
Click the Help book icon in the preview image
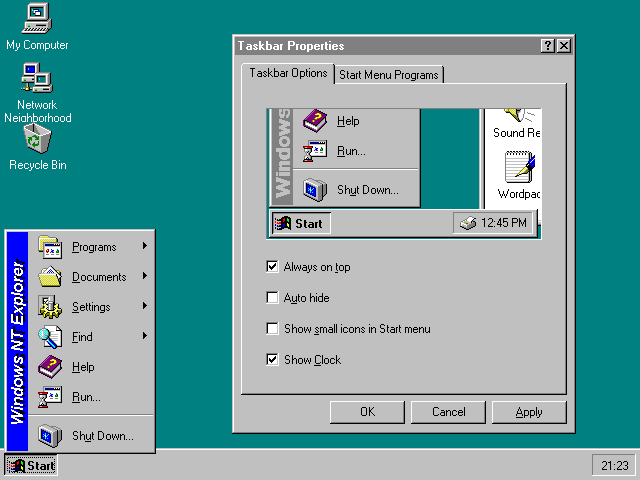pos(315,121)
